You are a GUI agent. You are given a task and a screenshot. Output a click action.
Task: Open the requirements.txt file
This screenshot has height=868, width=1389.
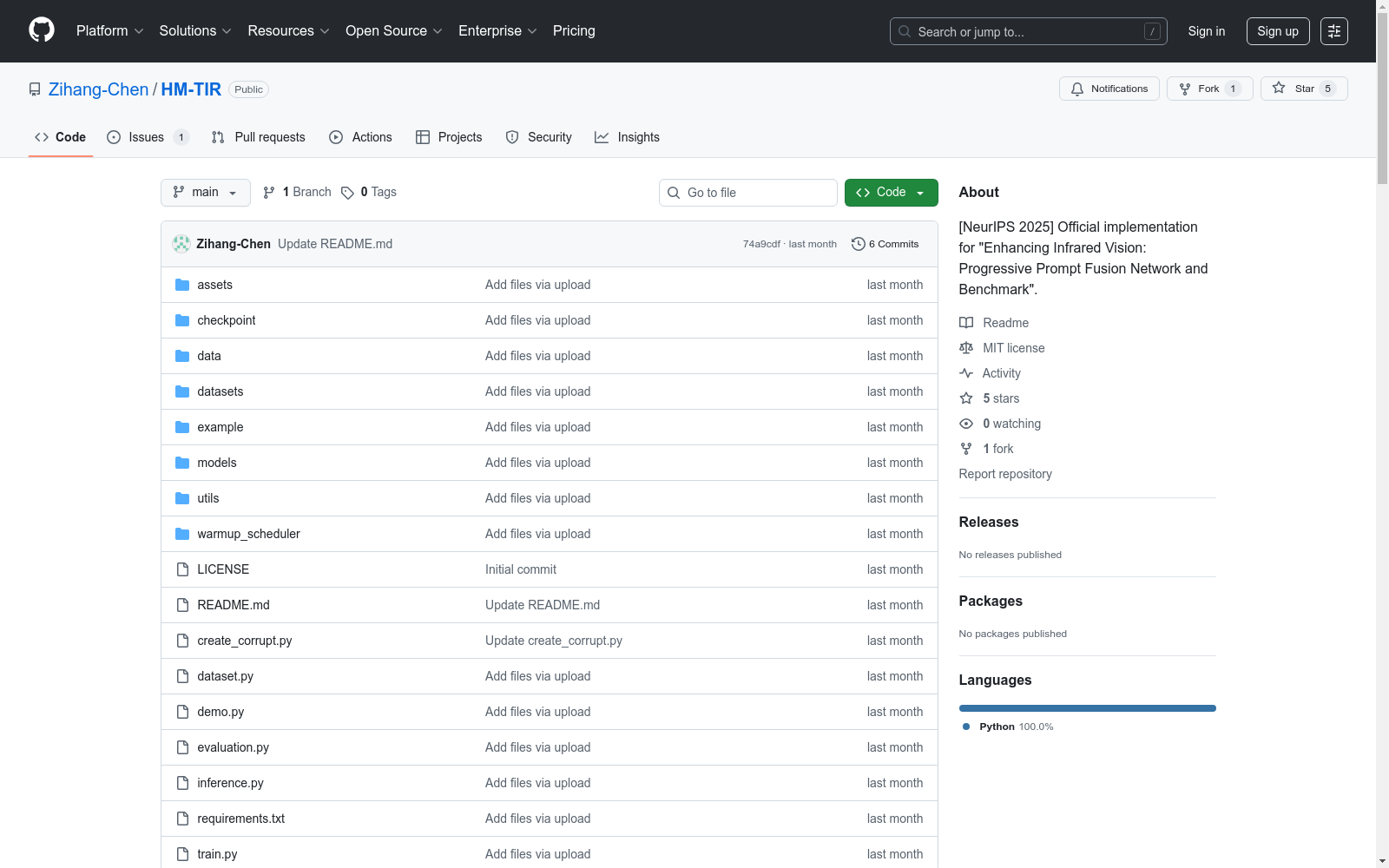pos(241,819)
